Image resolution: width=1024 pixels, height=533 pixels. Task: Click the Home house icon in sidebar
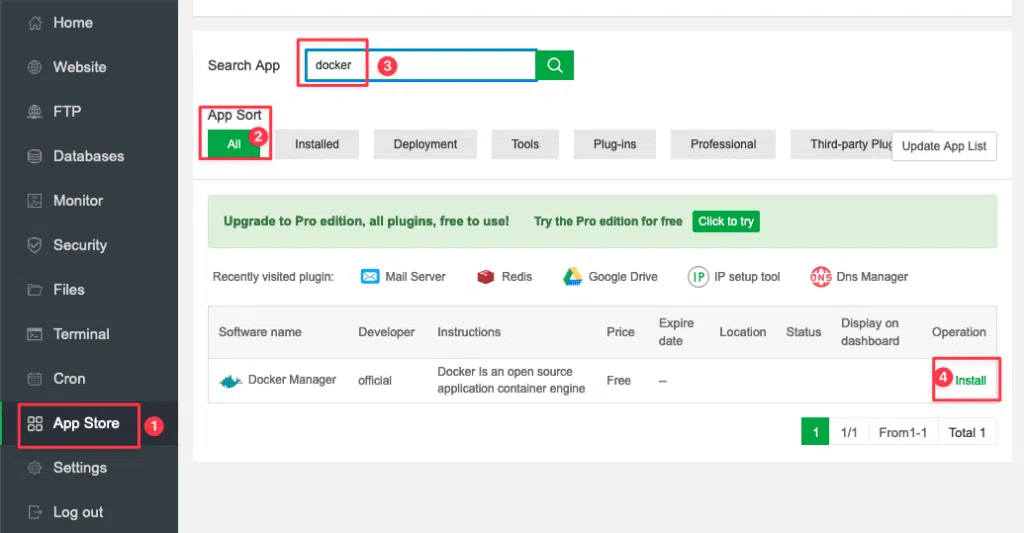35,23
